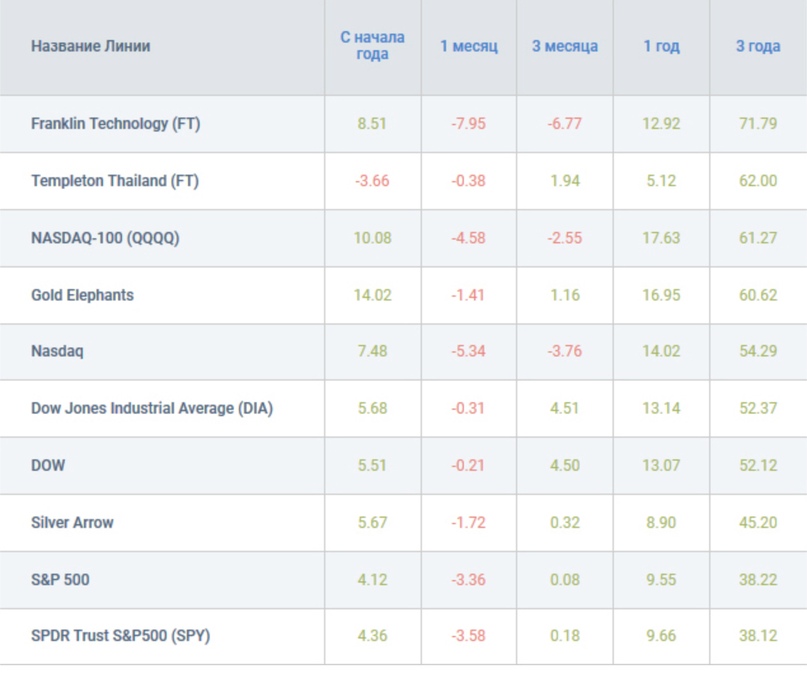
Task: Click DOW row 1-year value 13.07
Action: [661, 465]
